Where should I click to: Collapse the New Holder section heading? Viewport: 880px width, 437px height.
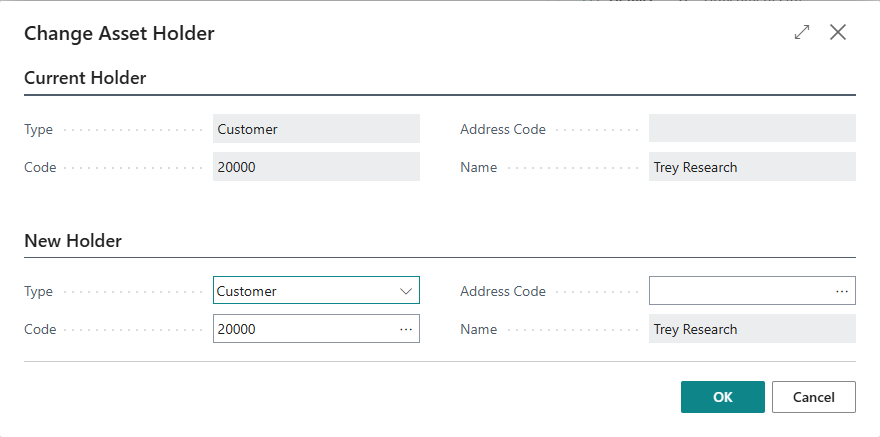click(73, 241)
